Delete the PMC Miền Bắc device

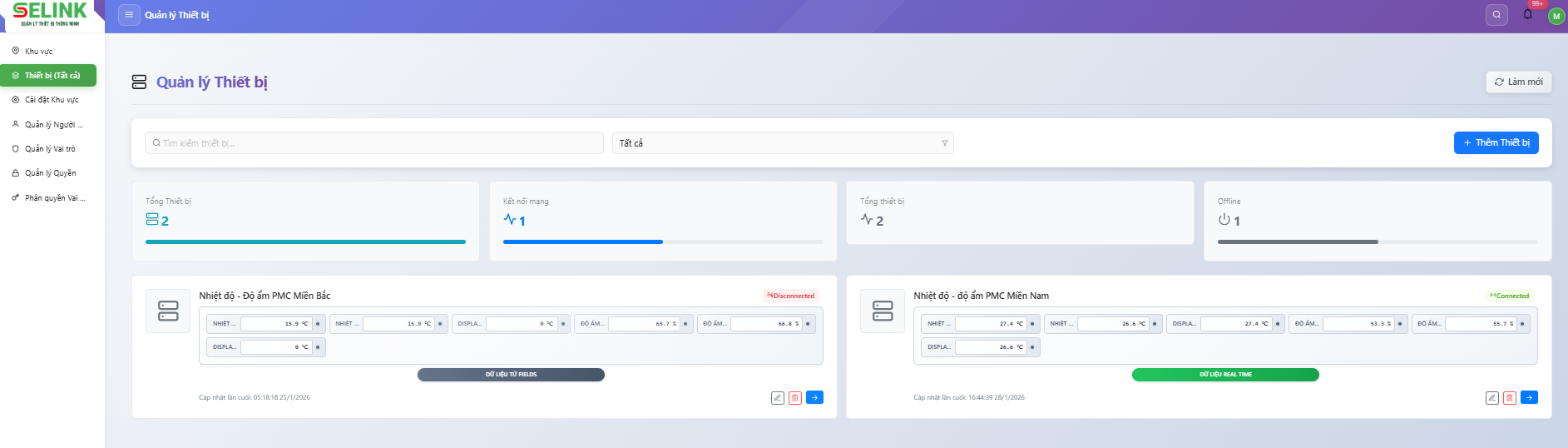coord(795,398)
